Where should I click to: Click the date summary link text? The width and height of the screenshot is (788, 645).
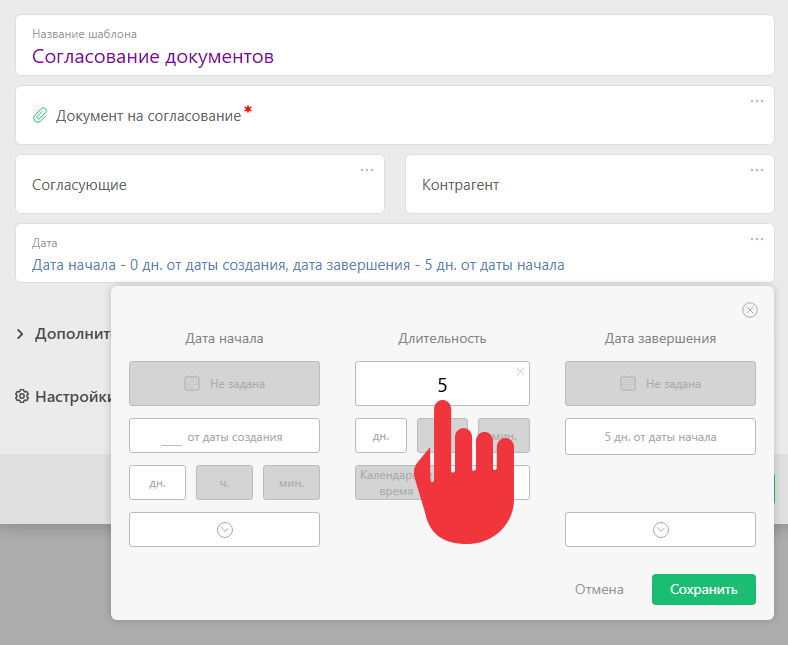(x=298, y=265)
